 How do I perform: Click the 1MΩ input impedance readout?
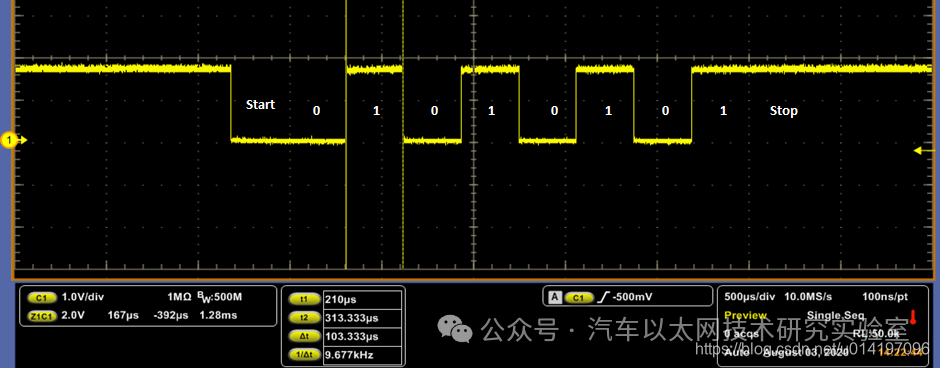coord(179,297)
